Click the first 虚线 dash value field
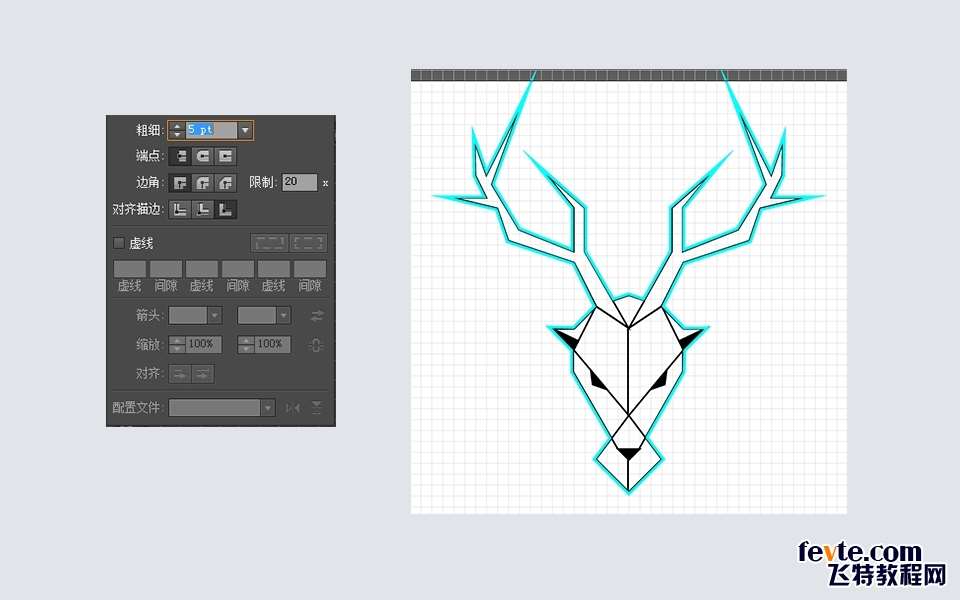 [x=130, y=269]
